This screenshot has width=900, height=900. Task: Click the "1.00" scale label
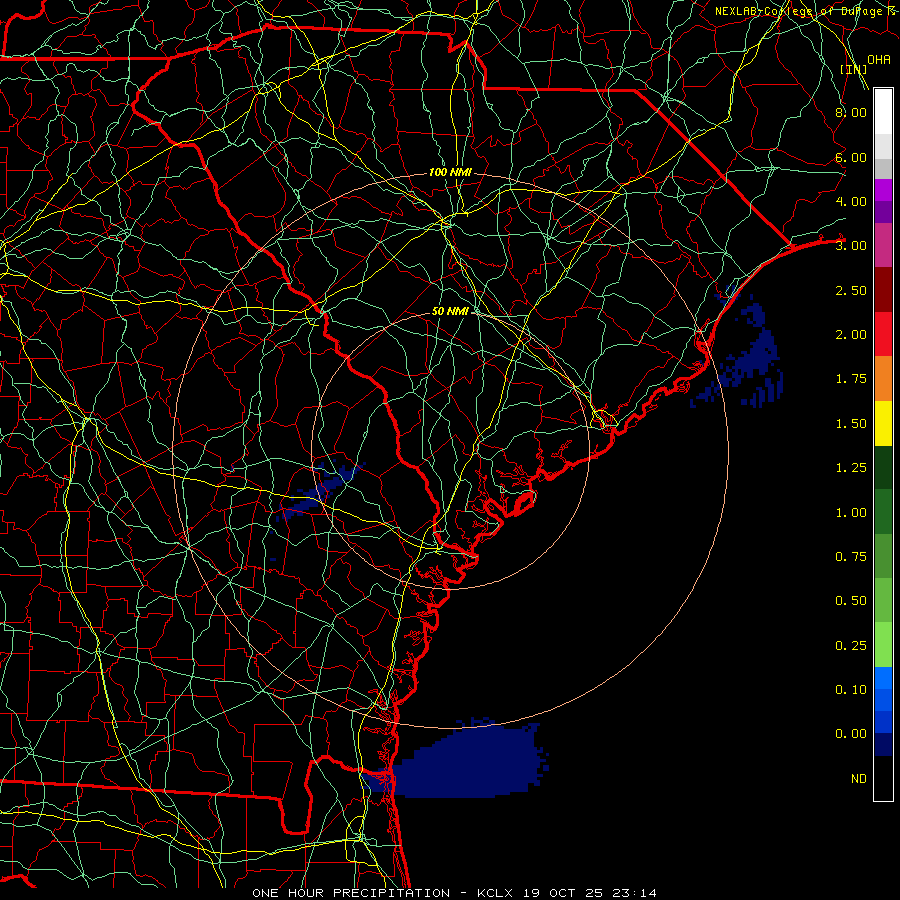(x=851, y=513)
